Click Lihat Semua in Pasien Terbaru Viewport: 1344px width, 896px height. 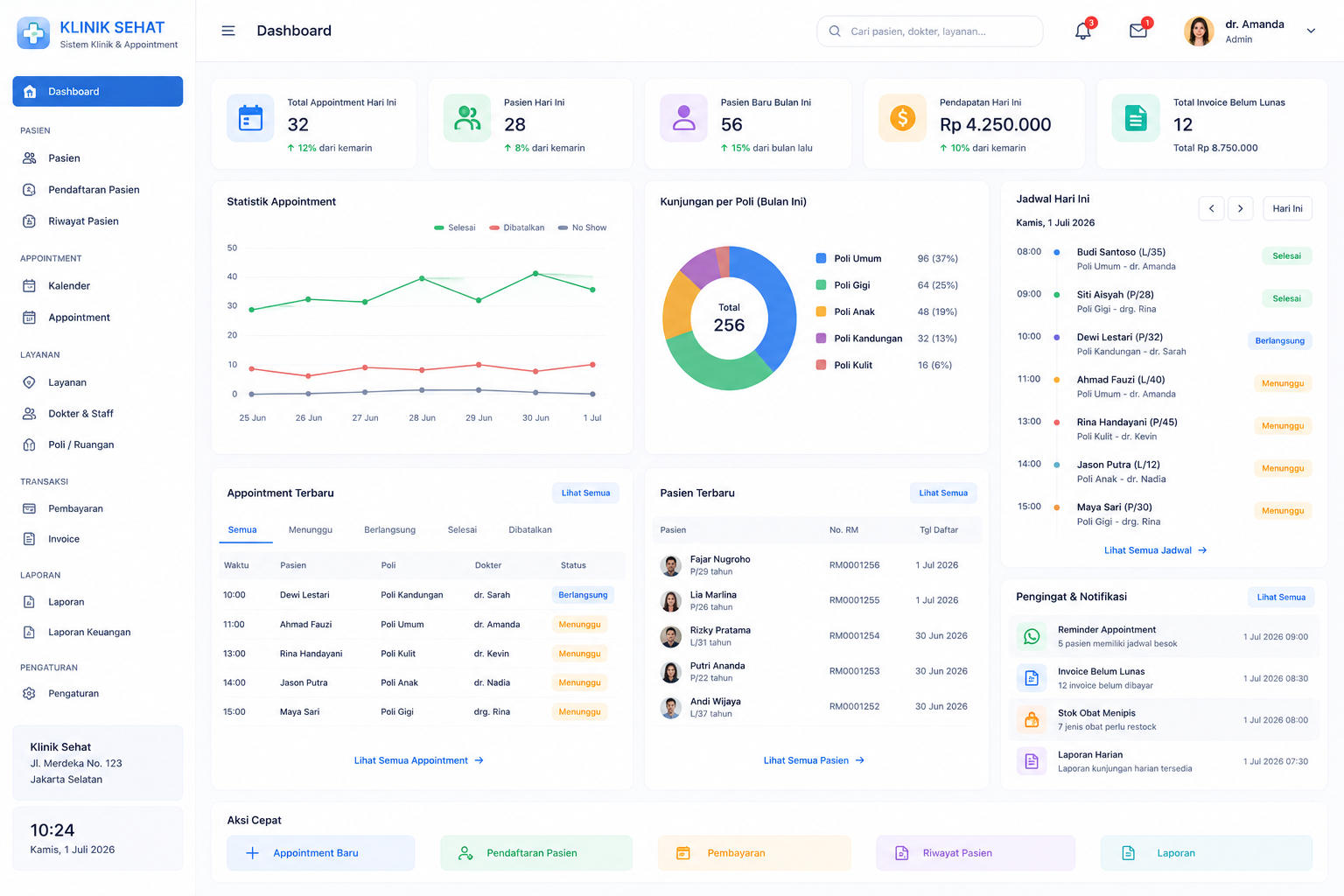pyautogui.click(x=943, y=493)
